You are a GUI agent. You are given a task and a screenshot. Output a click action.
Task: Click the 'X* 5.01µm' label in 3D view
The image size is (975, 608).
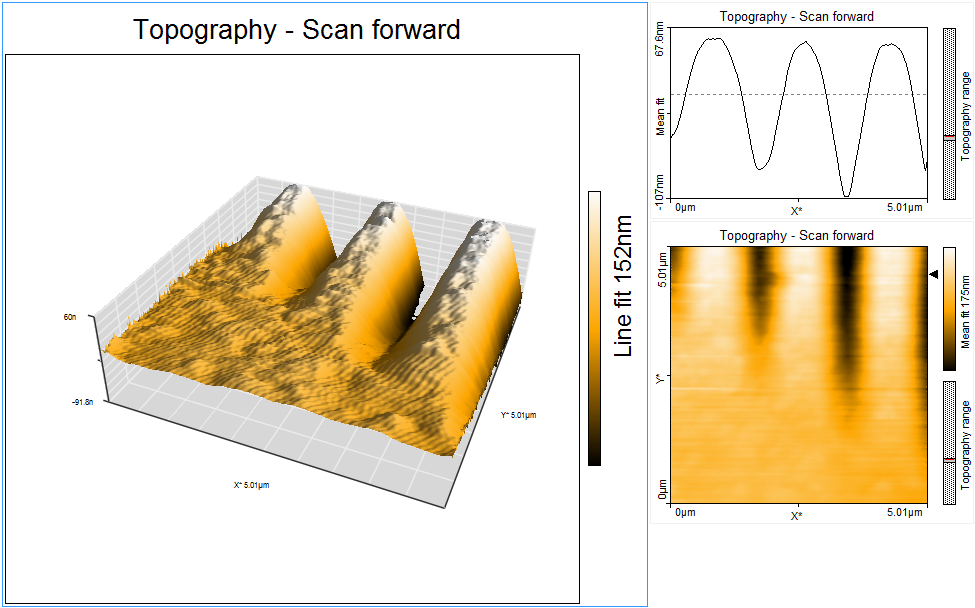(251, 485)
